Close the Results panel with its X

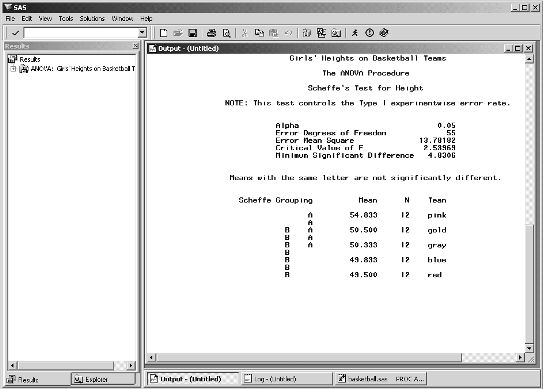tap(135, 46)
